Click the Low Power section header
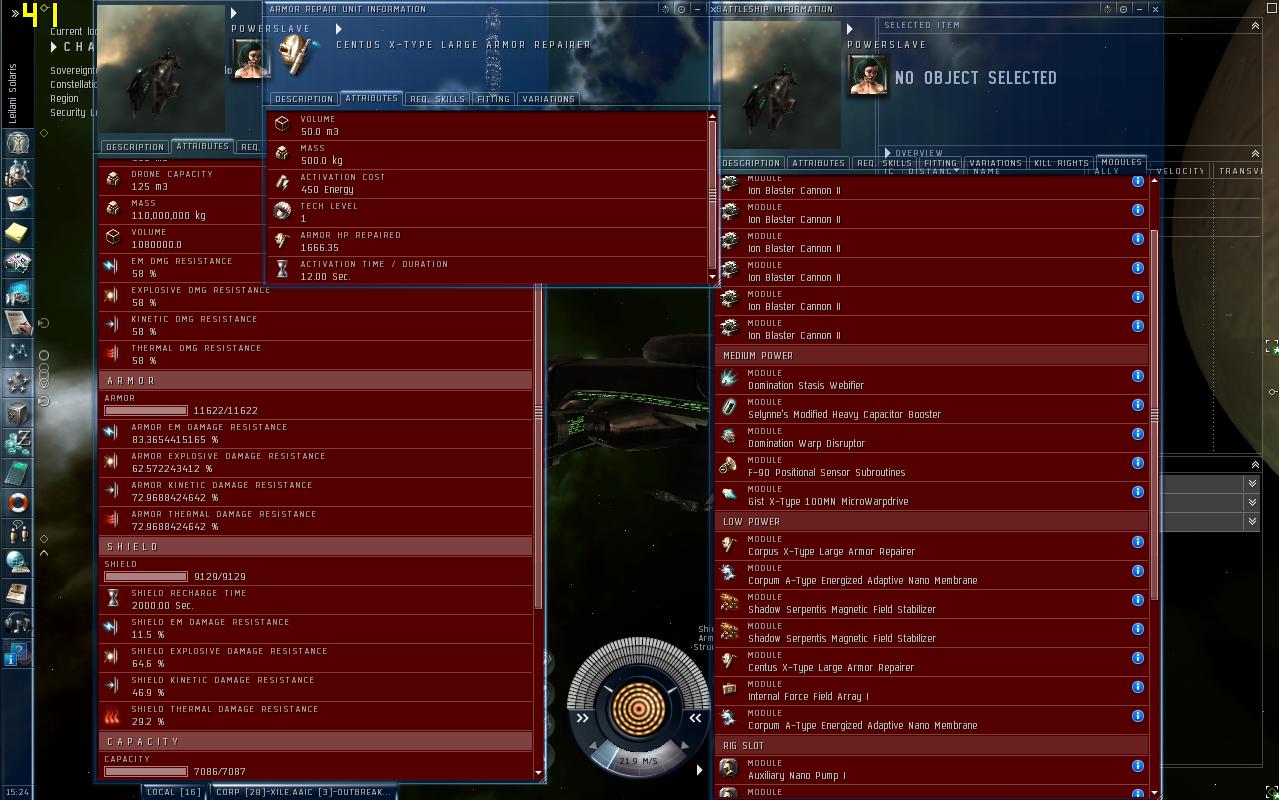Viewport: 1279px width, 800px height. pos(931,522)
